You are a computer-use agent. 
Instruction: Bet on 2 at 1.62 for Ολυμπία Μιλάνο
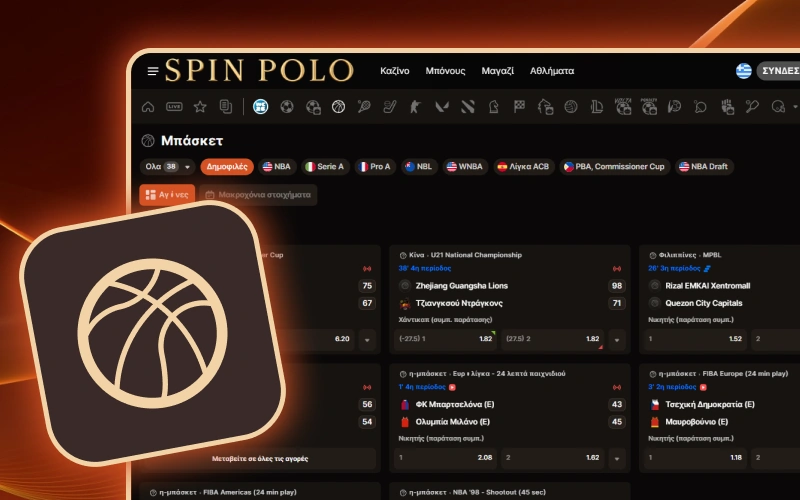[553, 458]
